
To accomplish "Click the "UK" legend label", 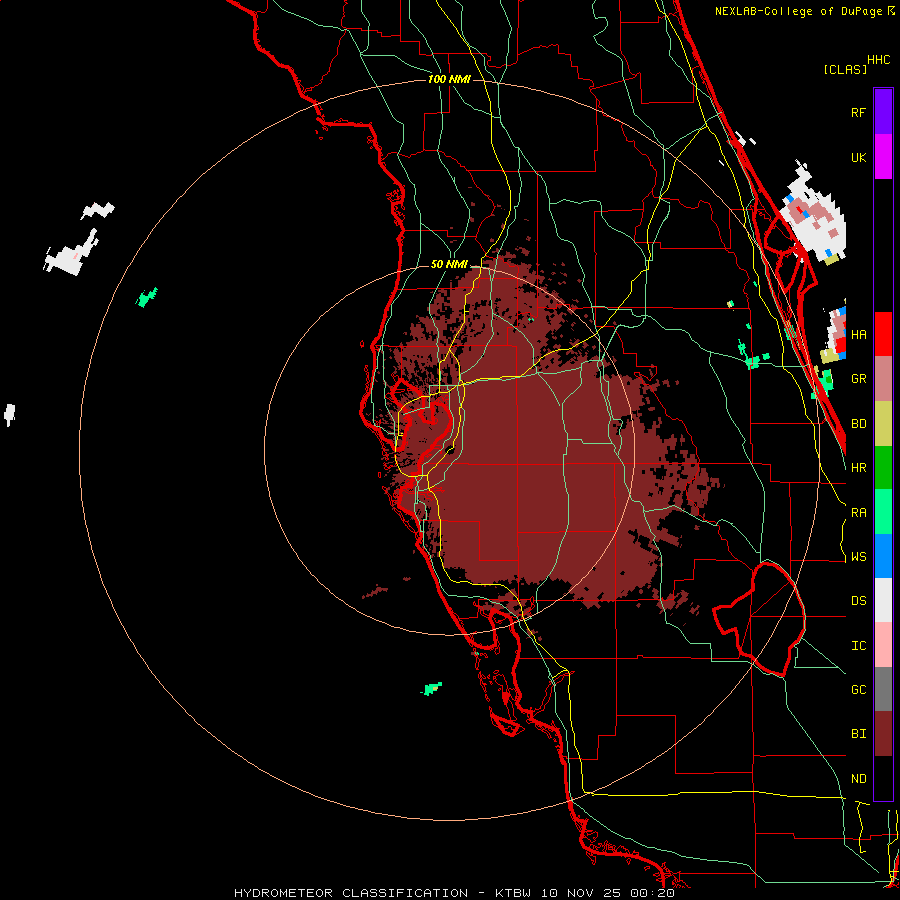I will (858, 157).
